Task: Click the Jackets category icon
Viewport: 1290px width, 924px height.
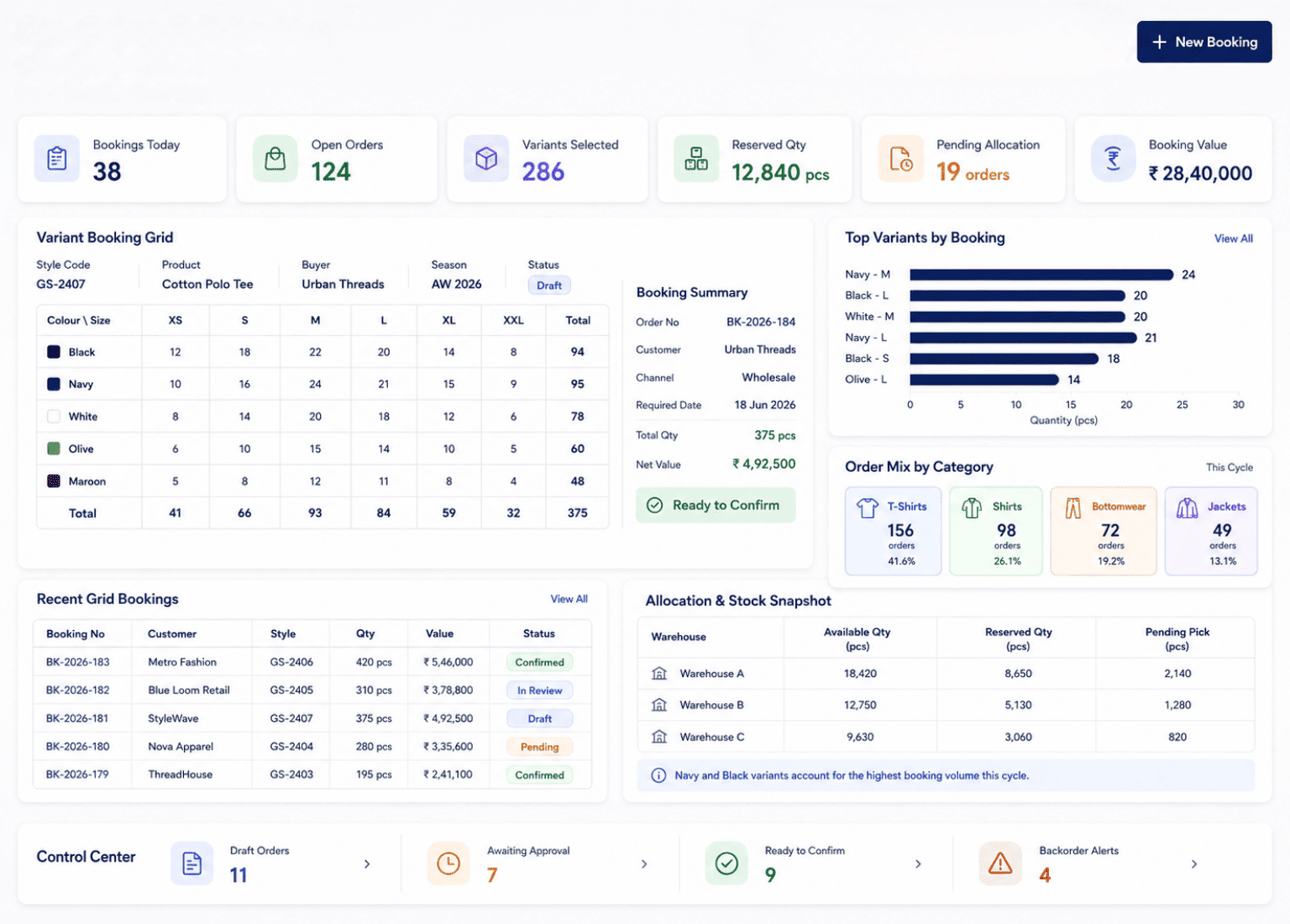Action: click(1187, 508)
